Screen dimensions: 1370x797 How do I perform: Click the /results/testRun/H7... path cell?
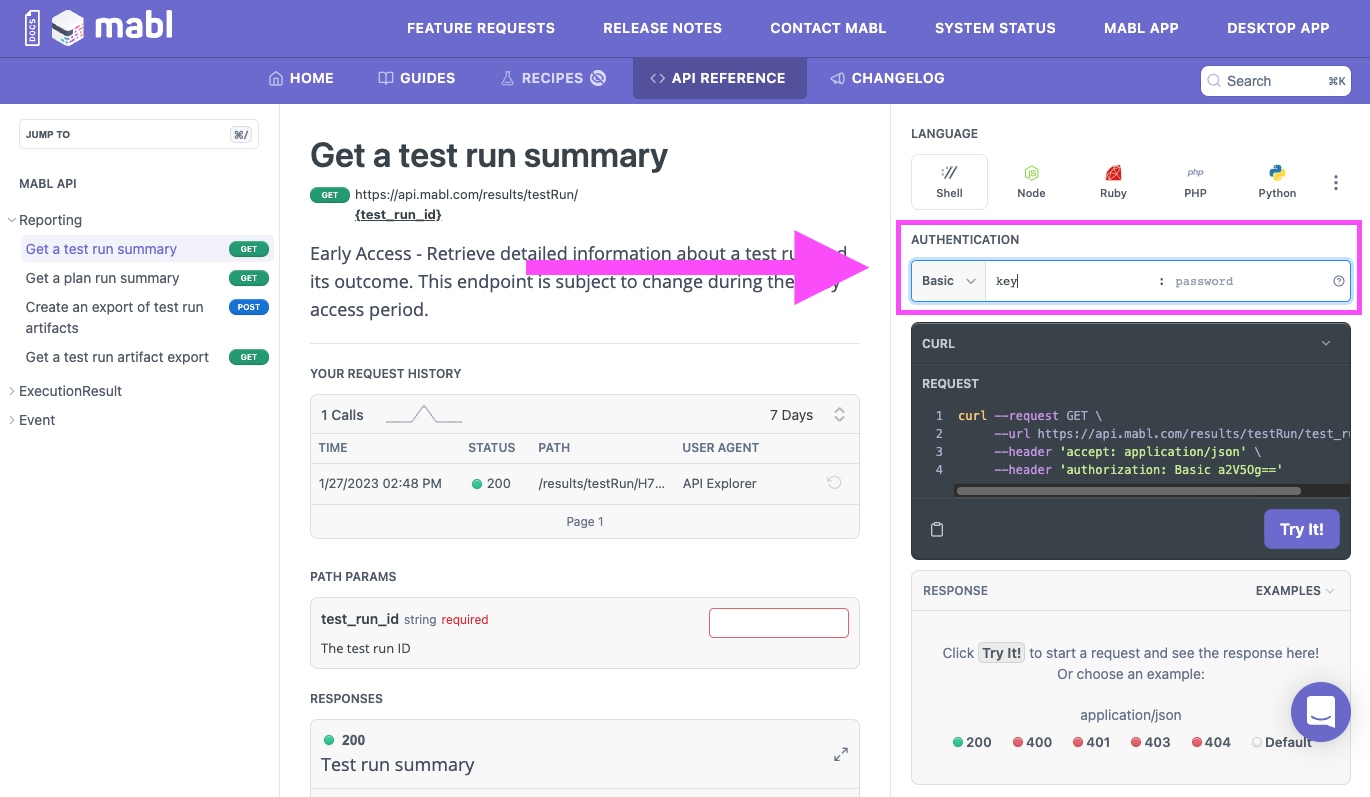tap(601, 483)
